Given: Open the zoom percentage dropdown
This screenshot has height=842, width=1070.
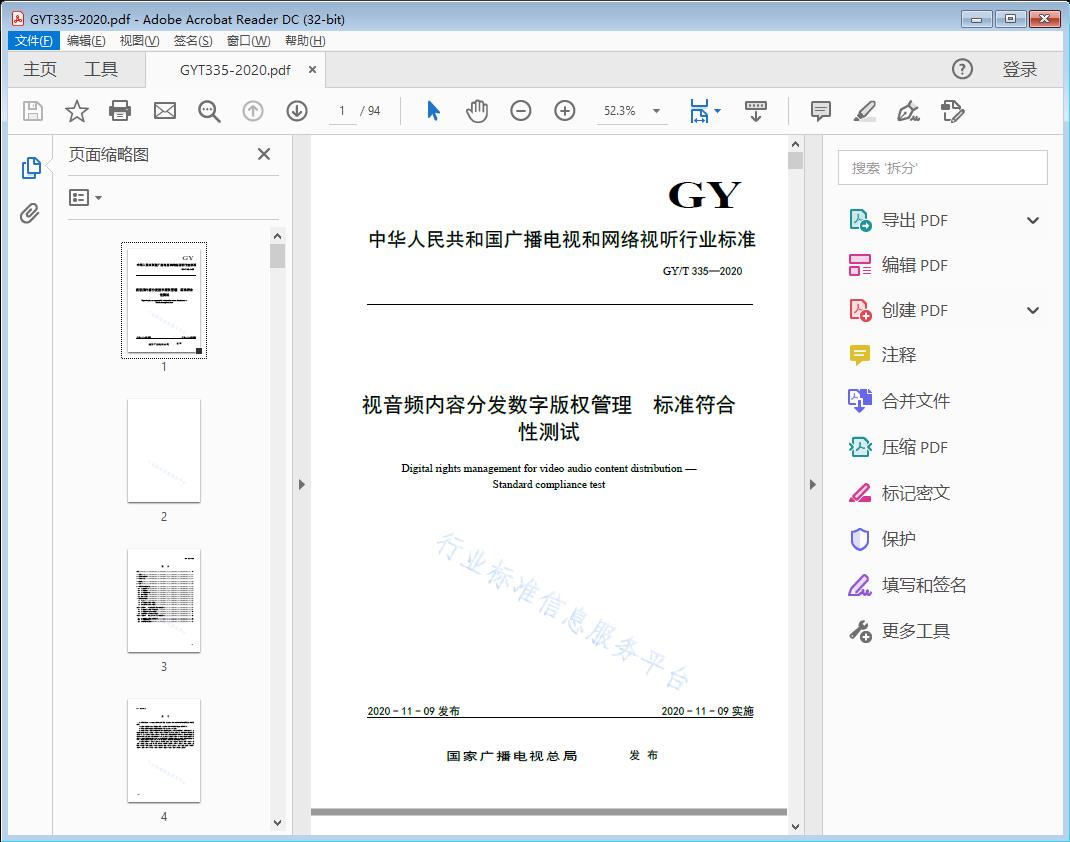Looking at the screenshot, I should [x=655, y=111].
